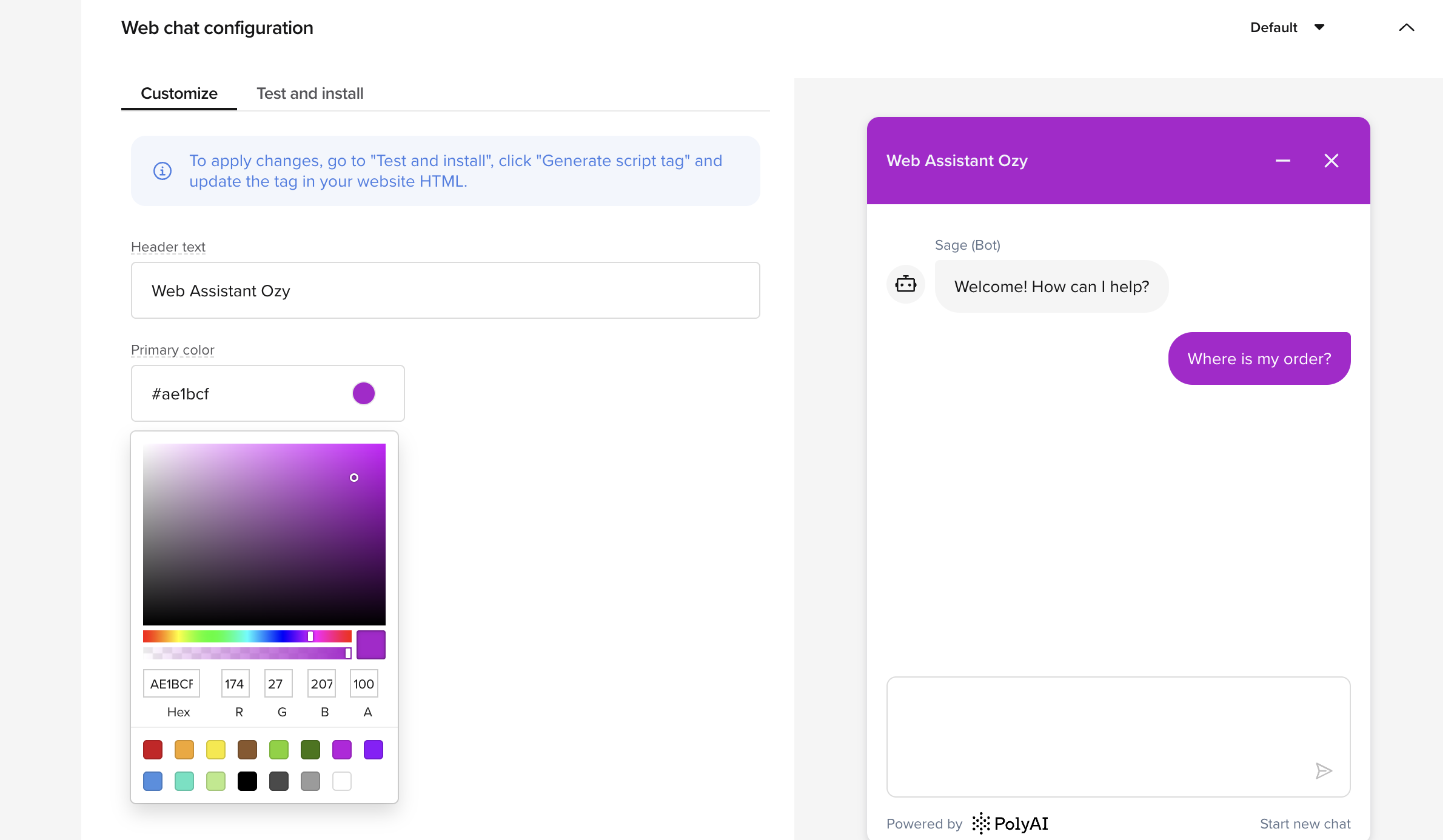The image size is (1454, 840).
Task: Select the blue preset color swatch
Action: point(153,781)
